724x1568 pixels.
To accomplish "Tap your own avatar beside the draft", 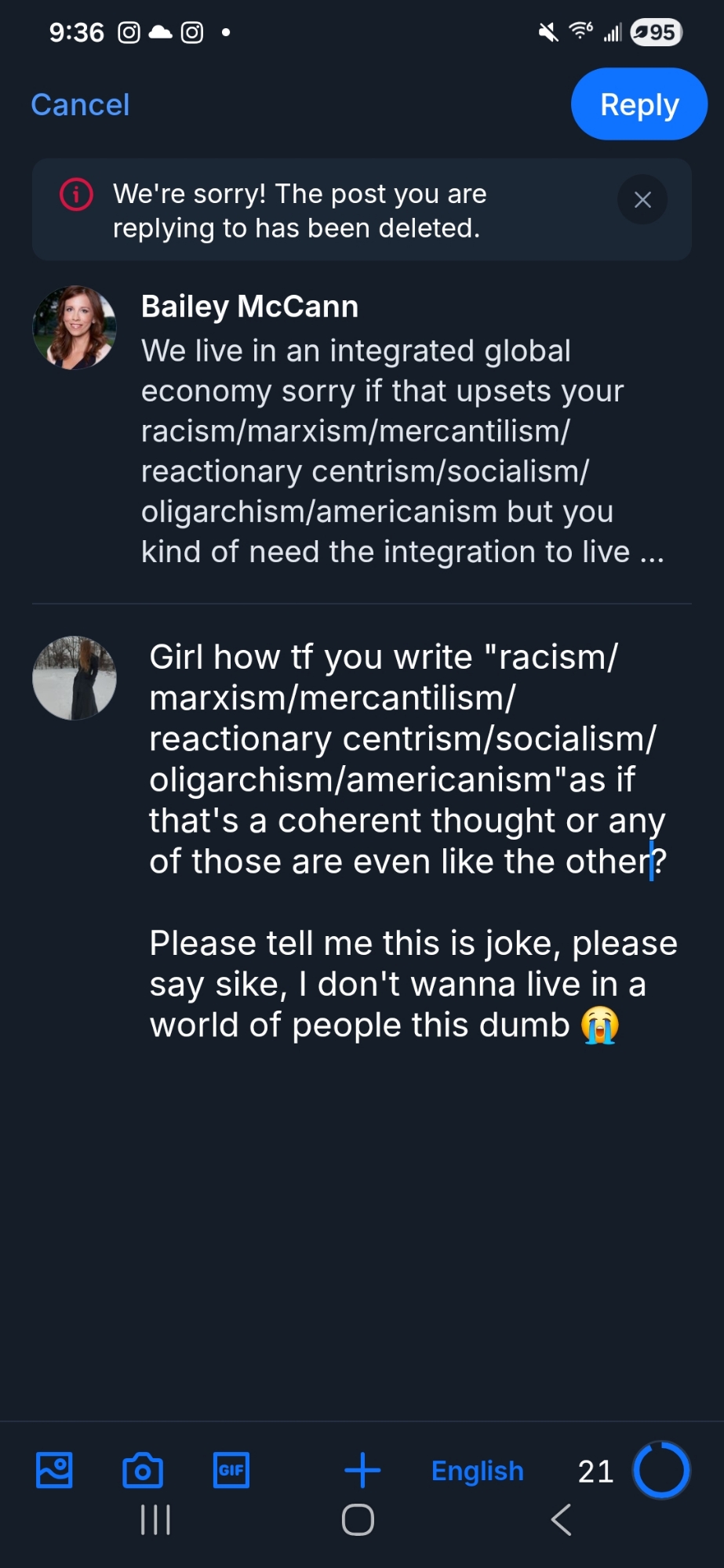I will pyautogui.click(x=75, y=678).
